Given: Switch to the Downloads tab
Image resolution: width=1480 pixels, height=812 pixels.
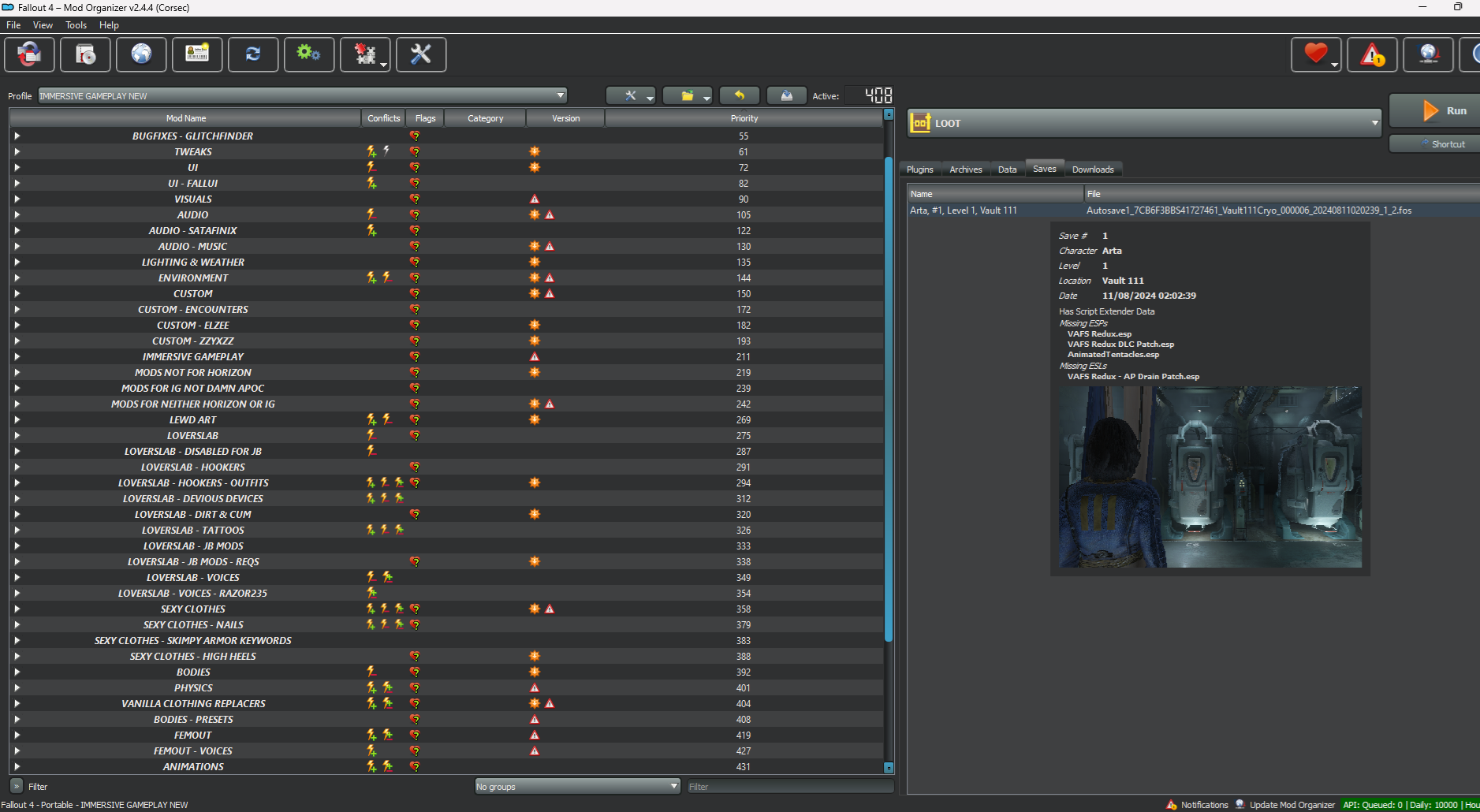Looking at the screenshot, I should [1093, 169].
